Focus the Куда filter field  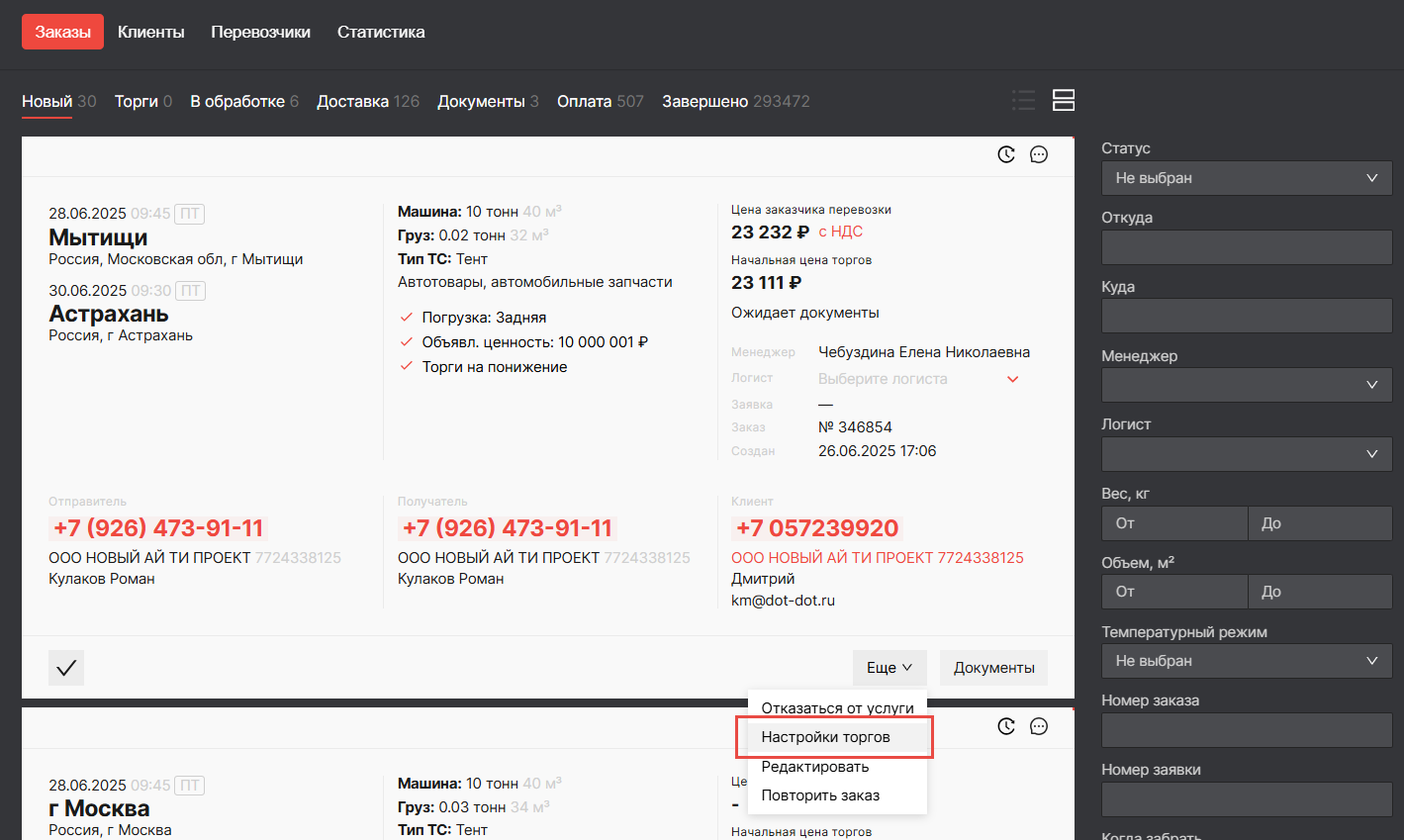click(1247, 317)
